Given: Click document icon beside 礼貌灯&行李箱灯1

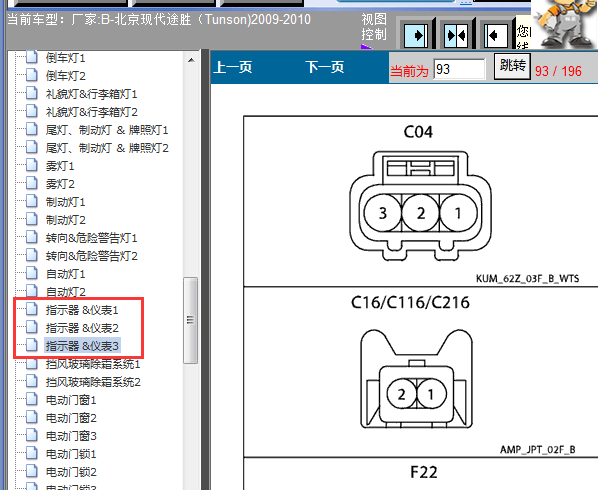Looking at the screenshot, I should 32,93.
